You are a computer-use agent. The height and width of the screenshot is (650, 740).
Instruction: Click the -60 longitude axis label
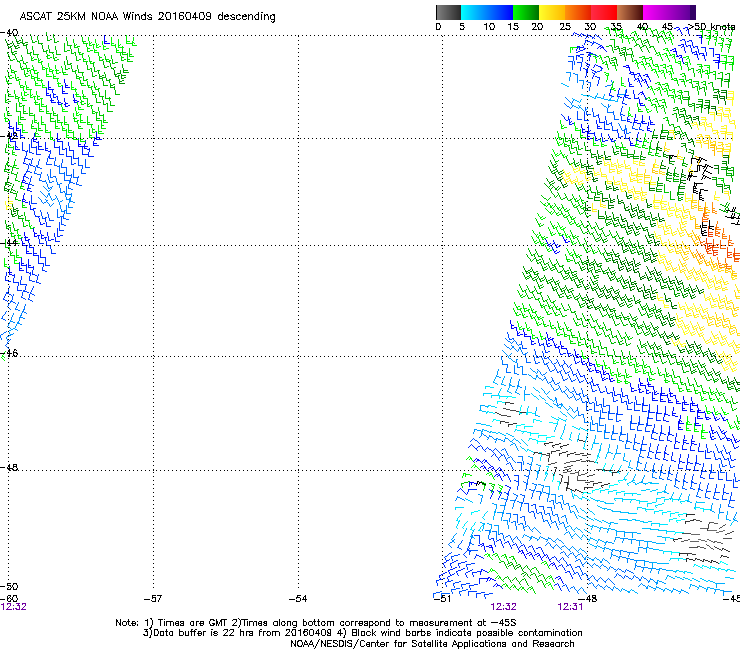pyautogui.click(x=9, y=599)
